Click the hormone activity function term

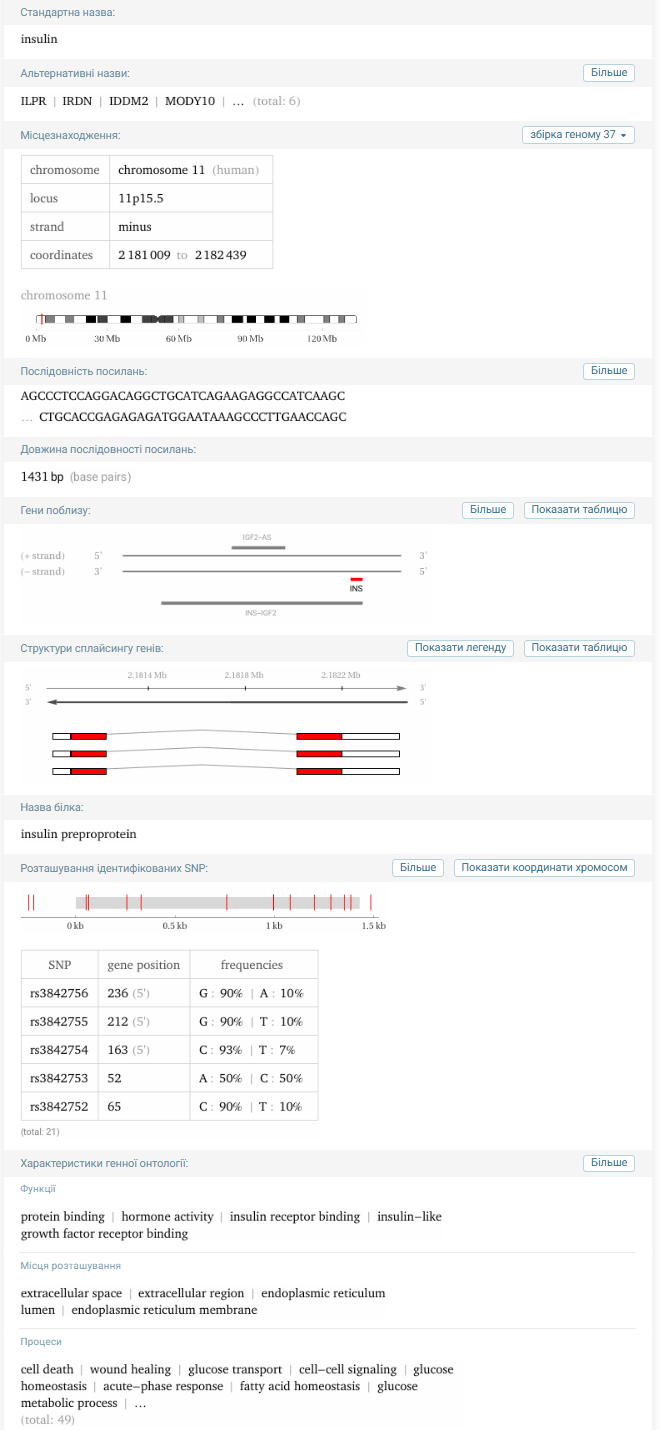[168, 1217]
